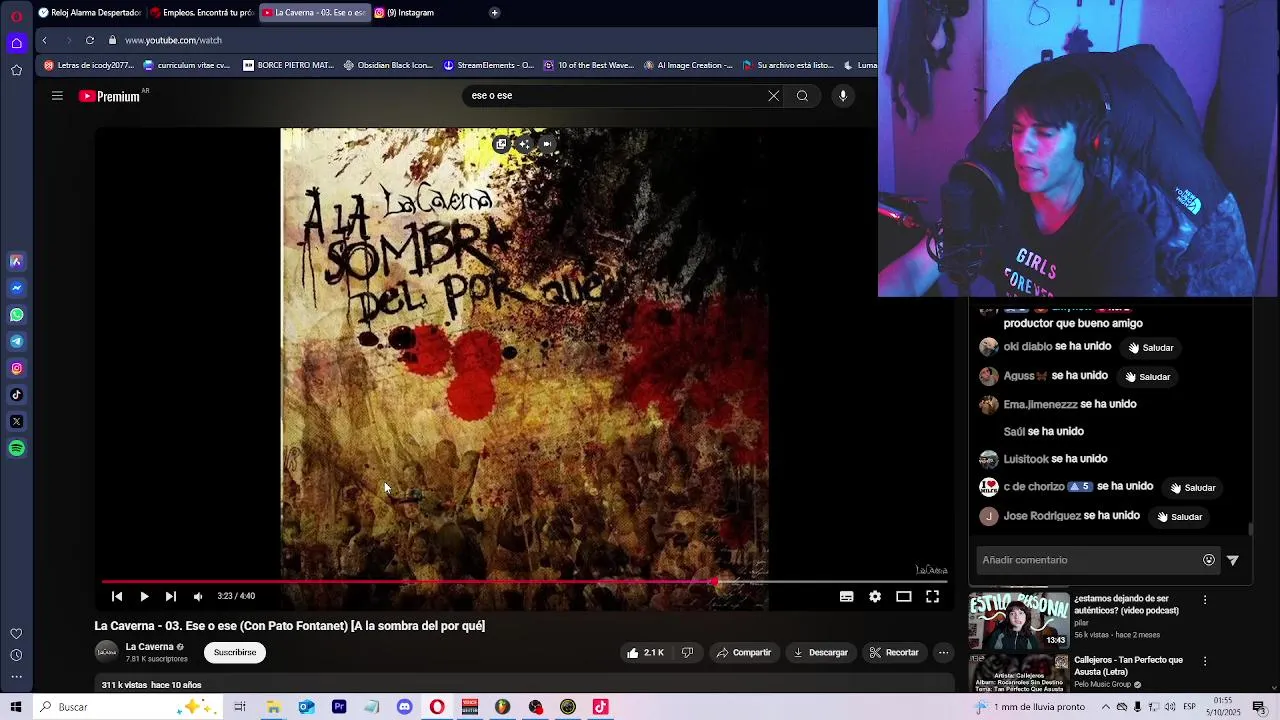Reload the page
This screenshot has width=1280, height=720.
click(x=90, y=40)
